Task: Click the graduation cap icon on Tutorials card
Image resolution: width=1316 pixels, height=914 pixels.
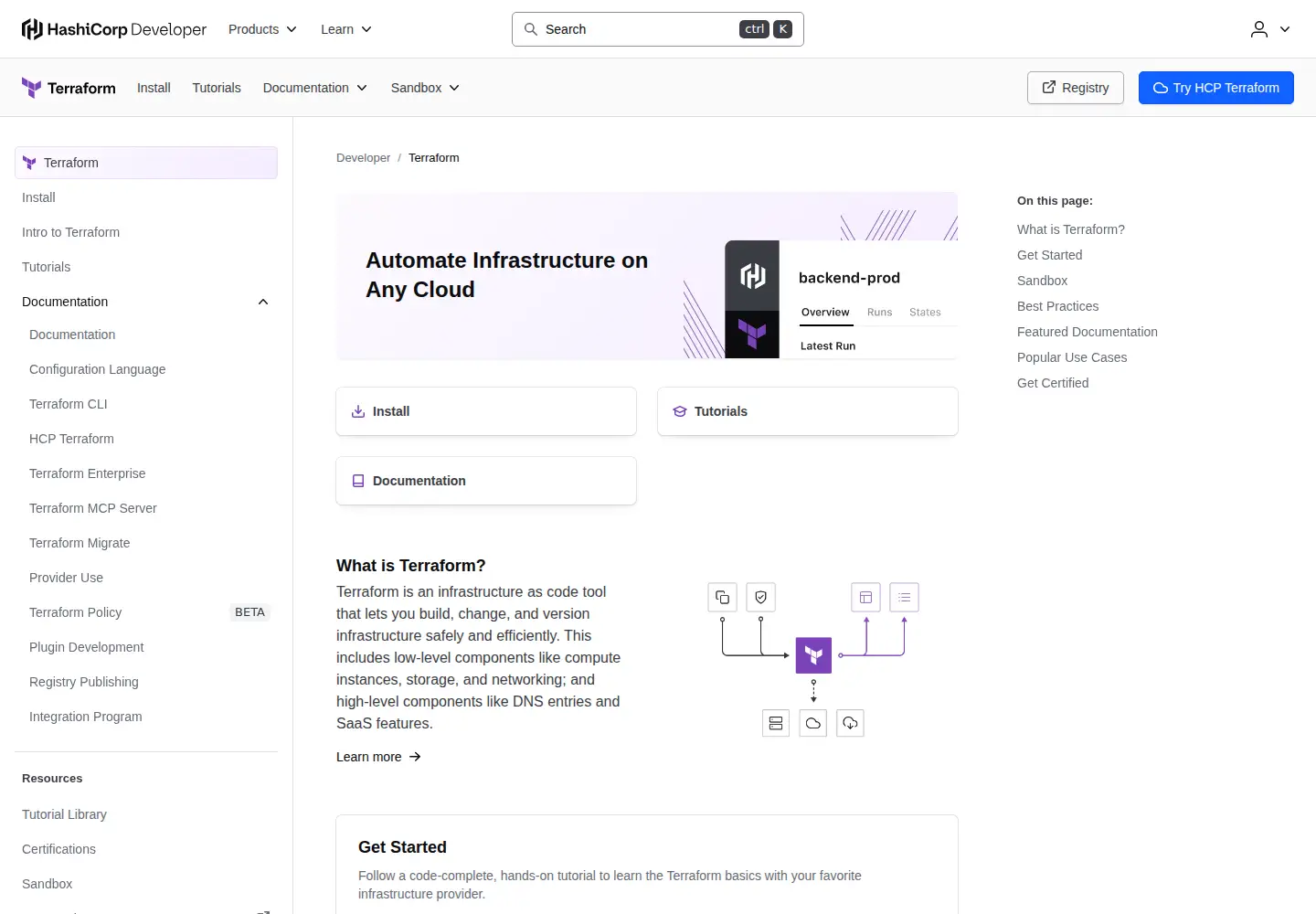Action: pos(680,411)
